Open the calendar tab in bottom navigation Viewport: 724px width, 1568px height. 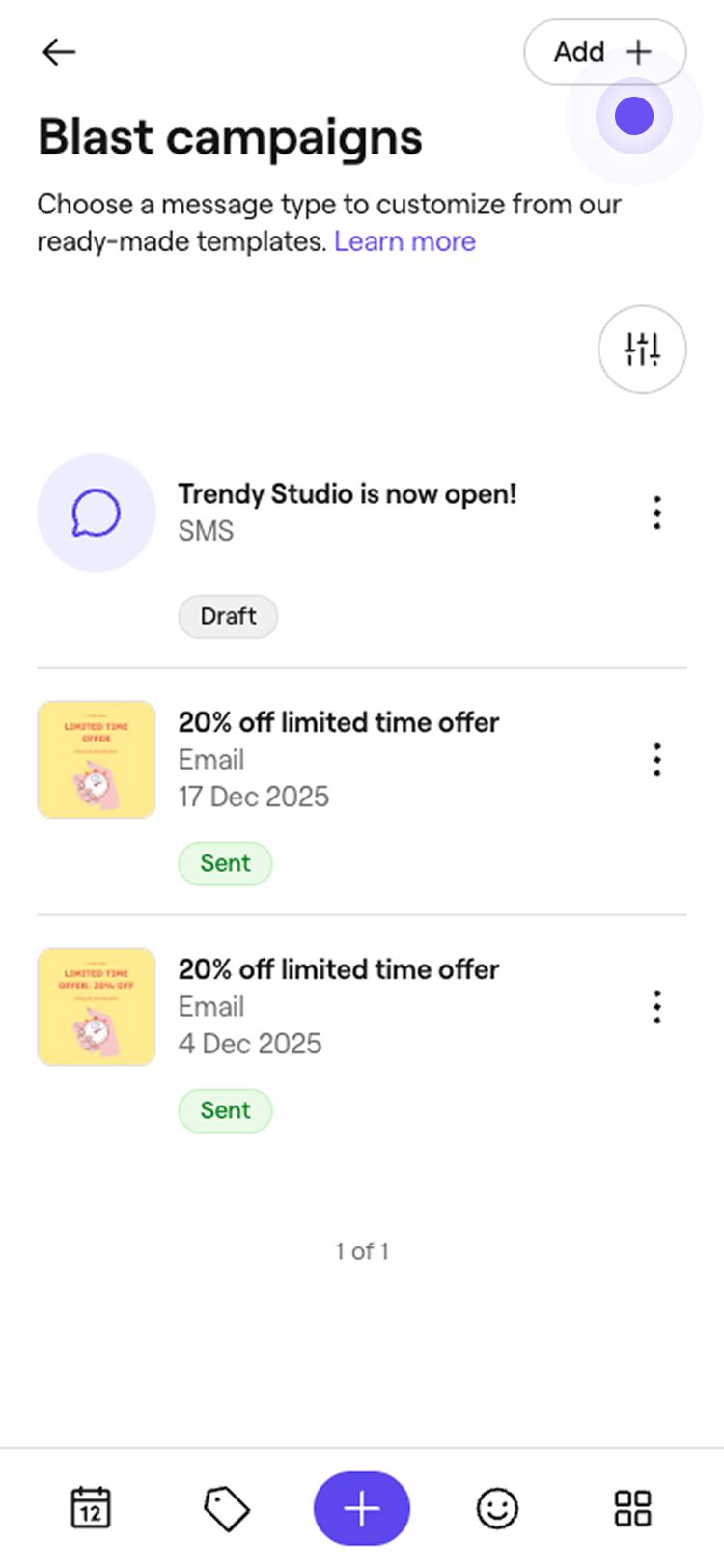(x=91, y=1508)
